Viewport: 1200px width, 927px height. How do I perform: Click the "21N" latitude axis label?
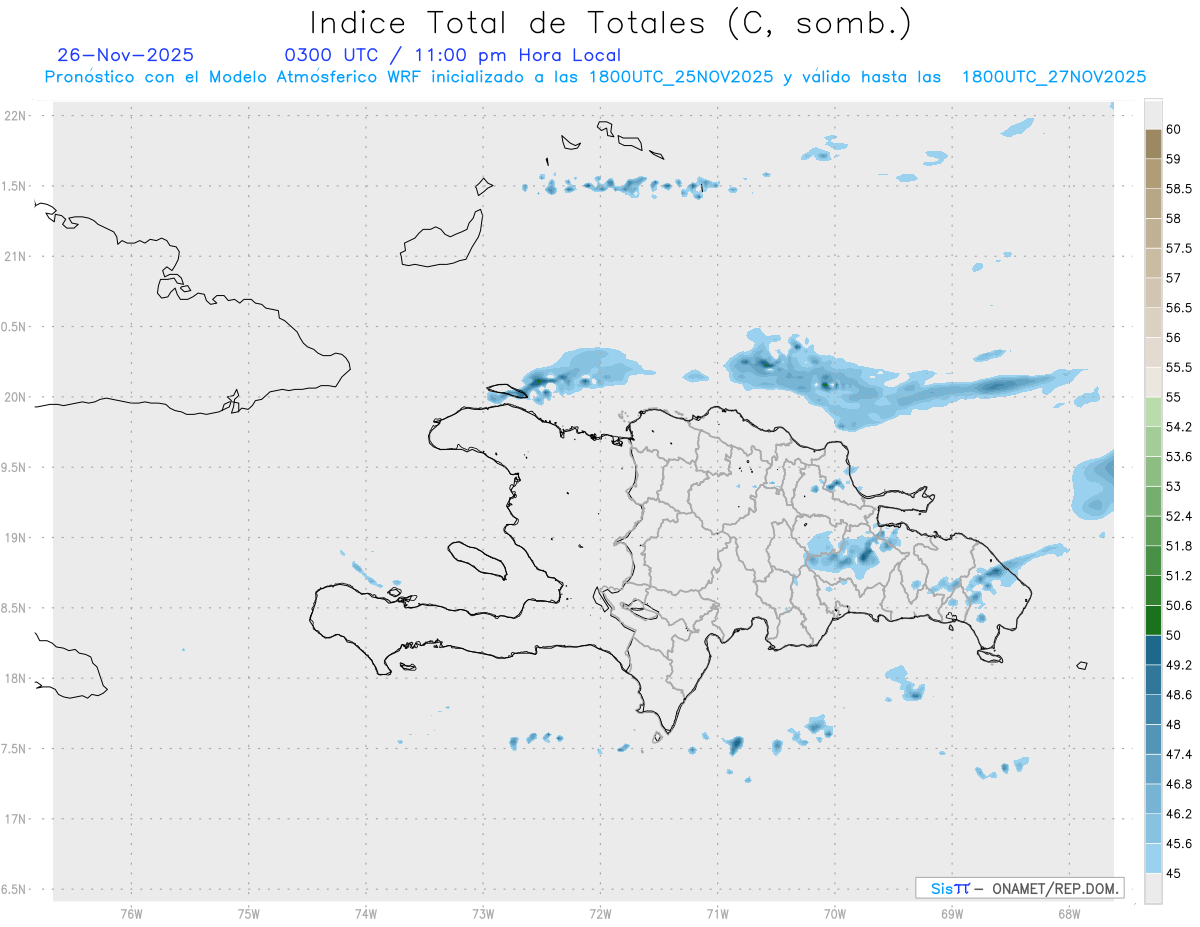[x=14, y=256]
